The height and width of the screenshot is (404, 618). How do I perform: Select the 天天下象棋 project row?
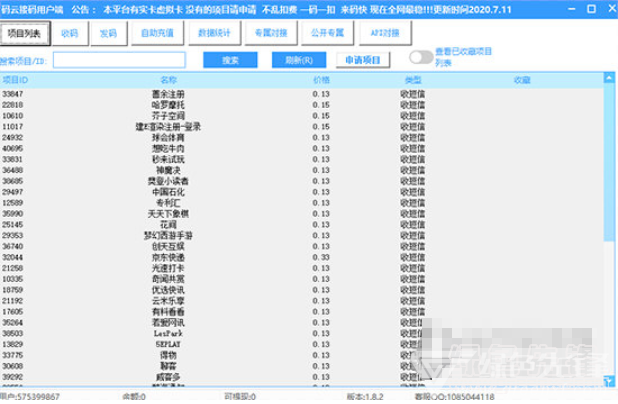[302, 214]
